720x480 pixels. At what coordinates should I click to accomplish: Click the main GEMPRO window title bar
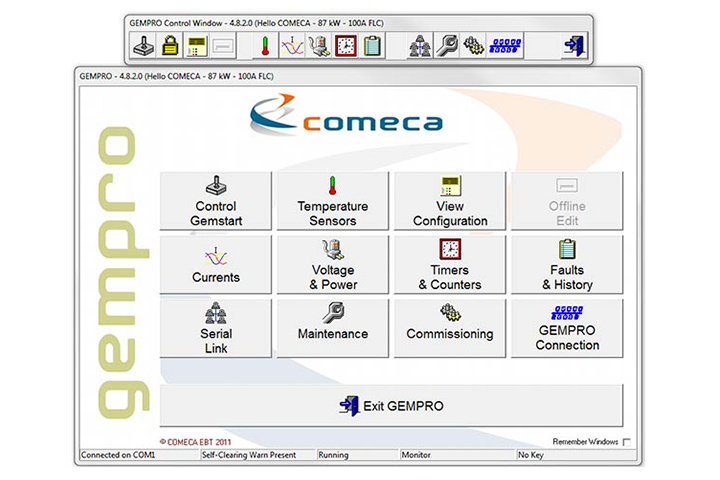(358, 76)
